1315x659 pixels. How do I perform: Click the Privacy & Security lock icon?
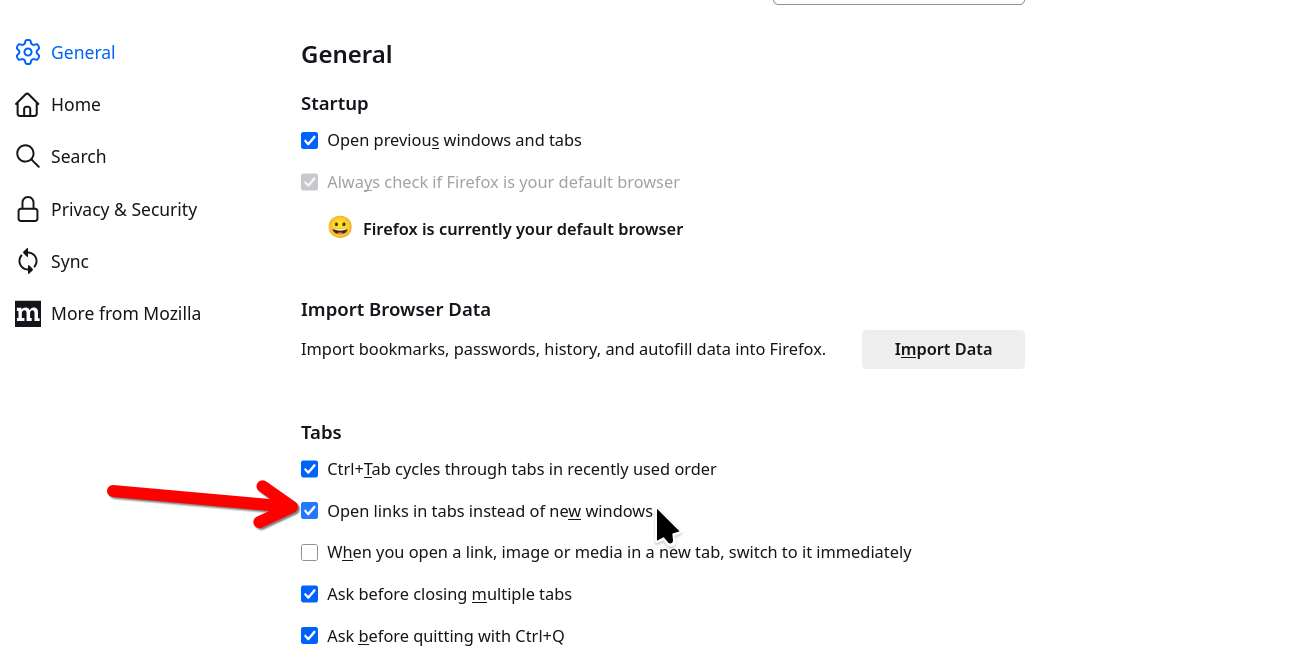coord(28,209)
